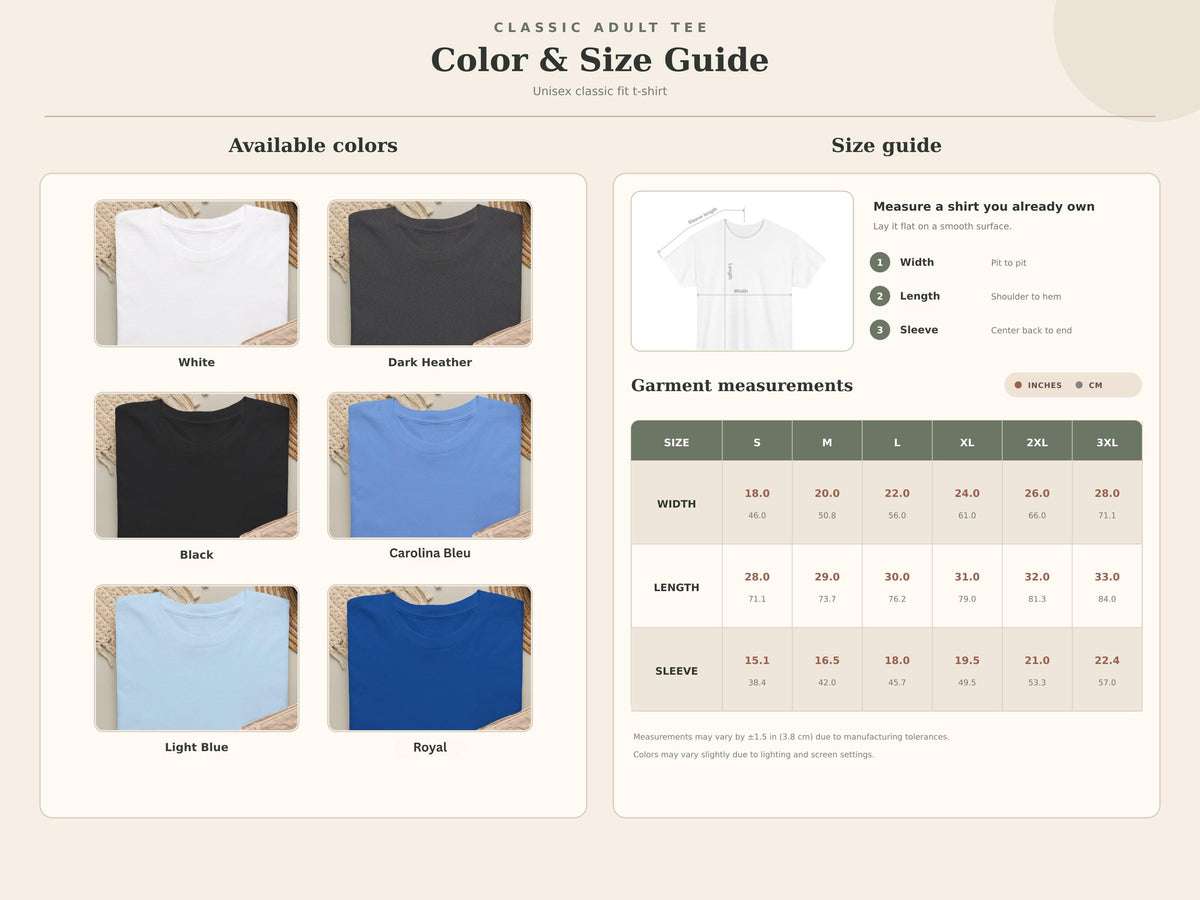Viewport: 1200px width, 900px height.
Task: Switch measurements to CM
Action: pyautogui.click(x=1089, y=385)
